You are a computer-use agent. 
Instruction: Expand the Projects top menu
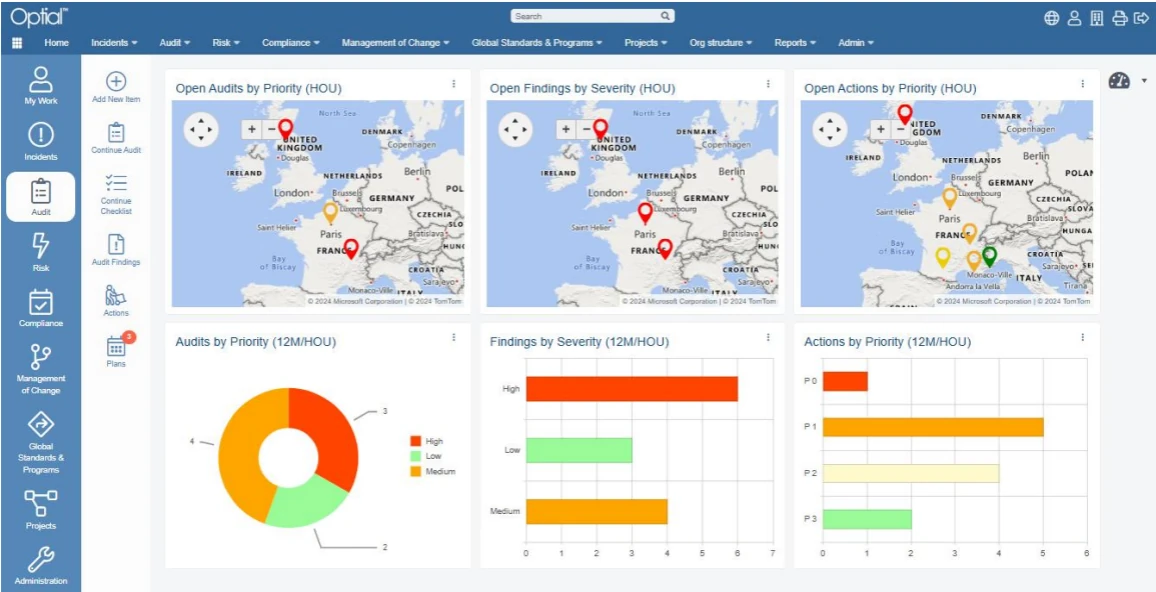[x=646, y=43]
